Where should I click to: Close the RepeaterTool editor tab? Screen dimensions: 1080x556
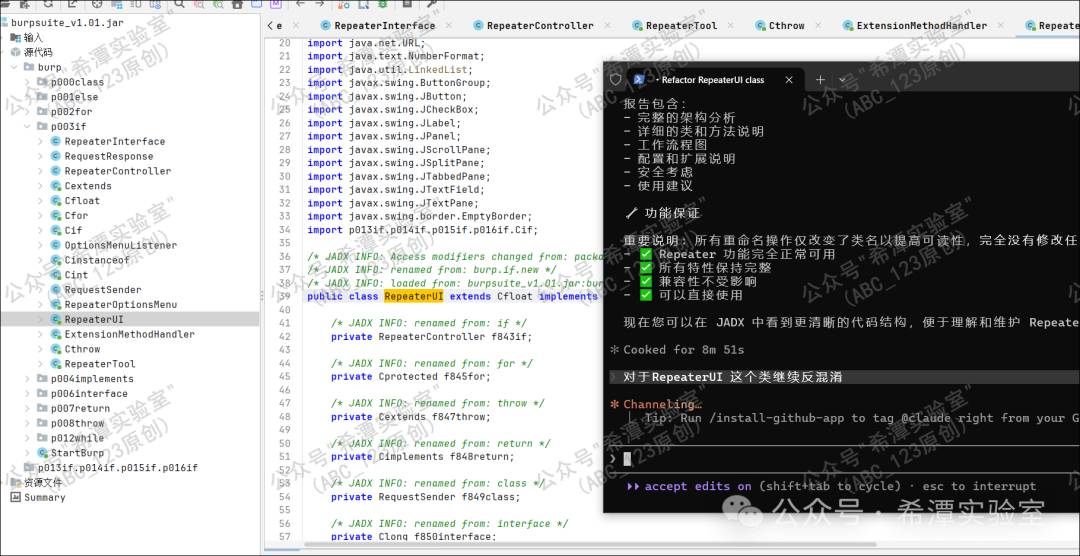coord(732,25)
